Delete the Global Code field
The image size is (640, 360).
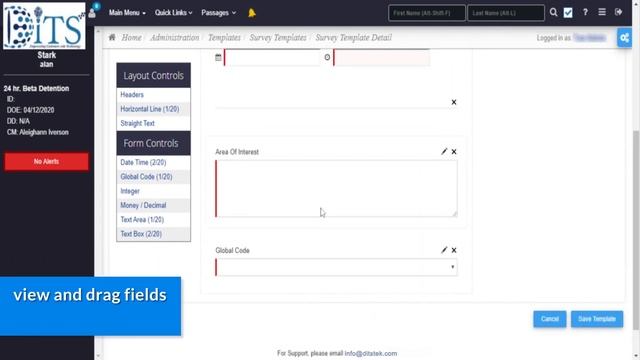click(x=454, y=250)
